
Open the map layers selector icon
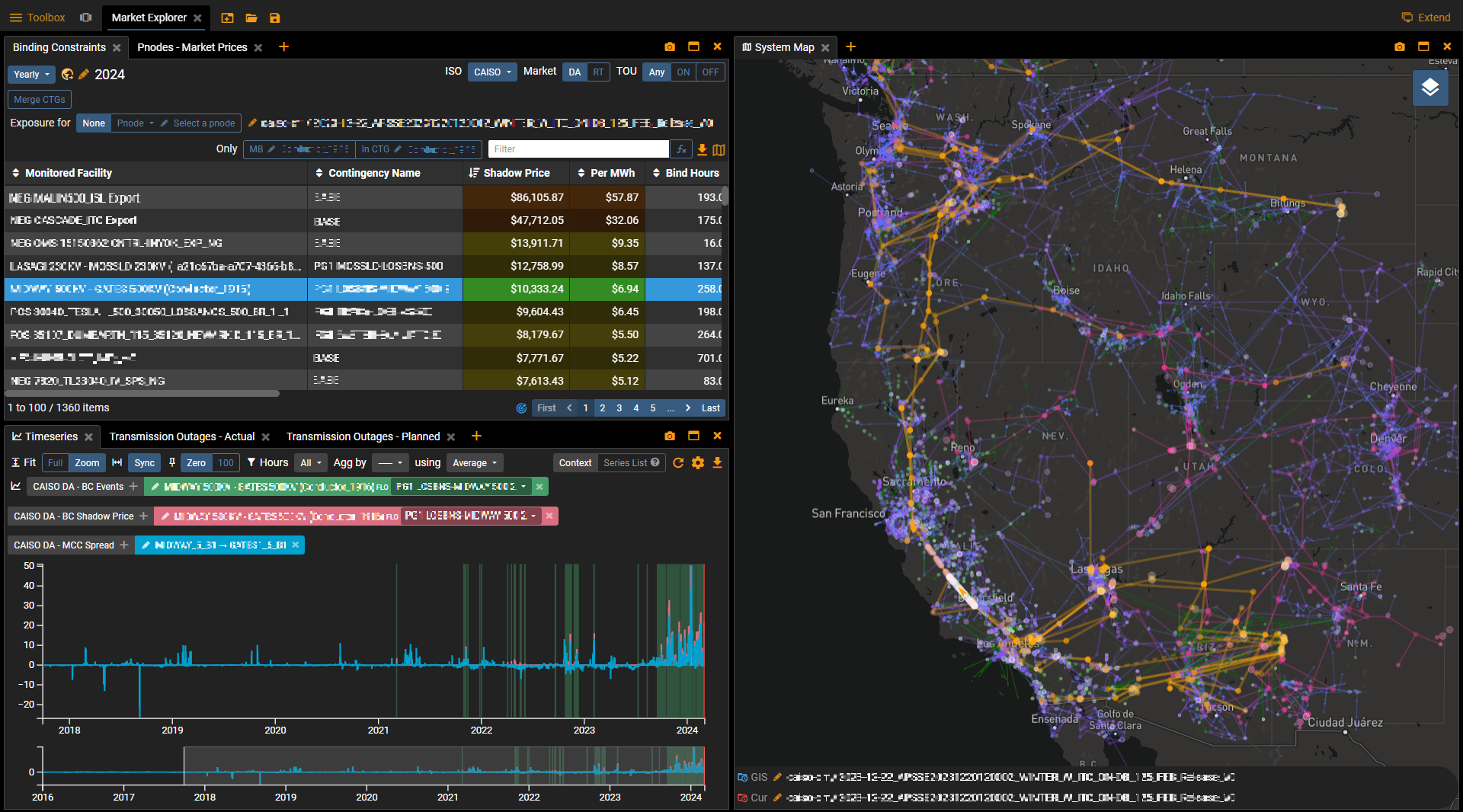click(1429, 88)
